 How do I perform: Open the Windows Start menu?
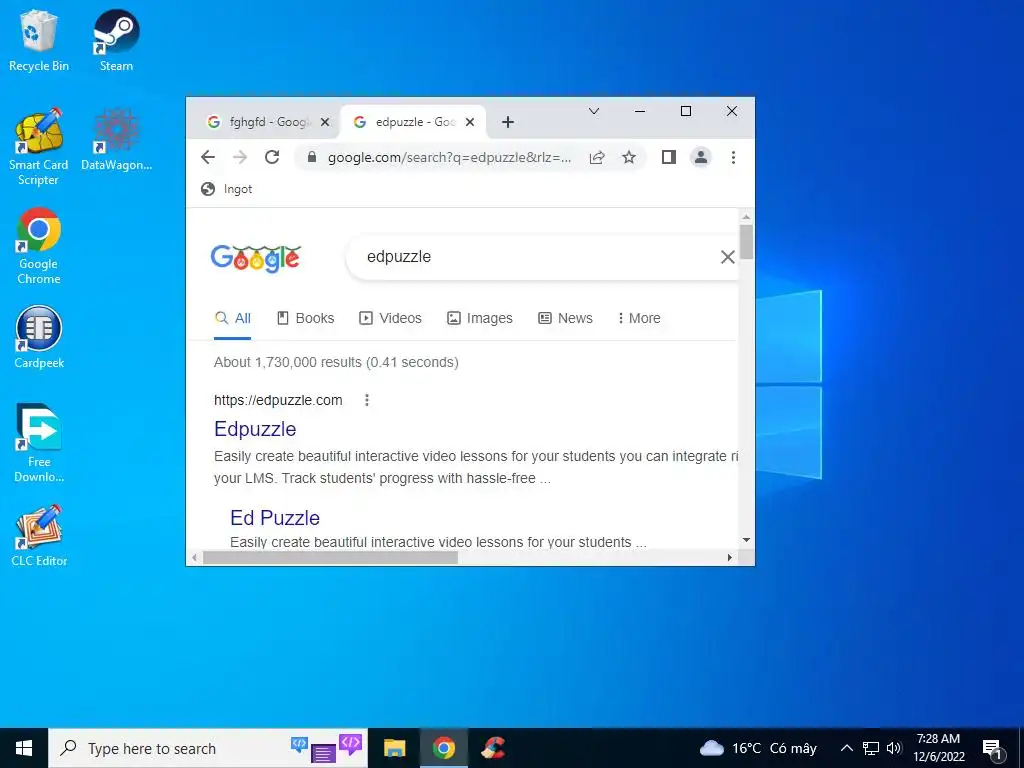pyautogui.click(x=24, y=748)
